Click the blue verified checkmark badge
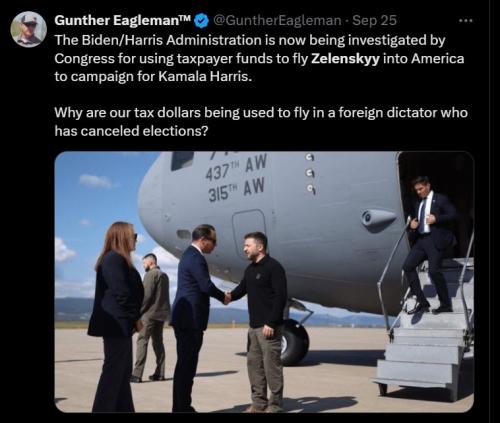This screenshot has width=500, height=423. 201,21
